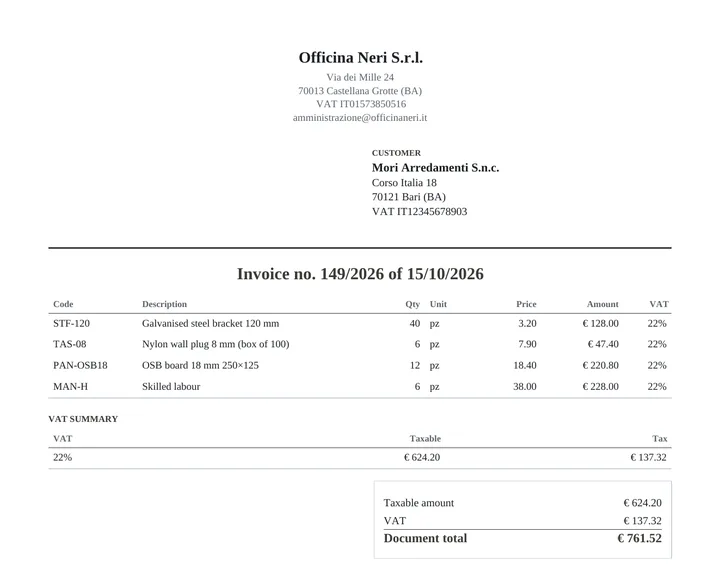Click the Amount column header
Screen dimensions: 720x570
coord(602,304)
